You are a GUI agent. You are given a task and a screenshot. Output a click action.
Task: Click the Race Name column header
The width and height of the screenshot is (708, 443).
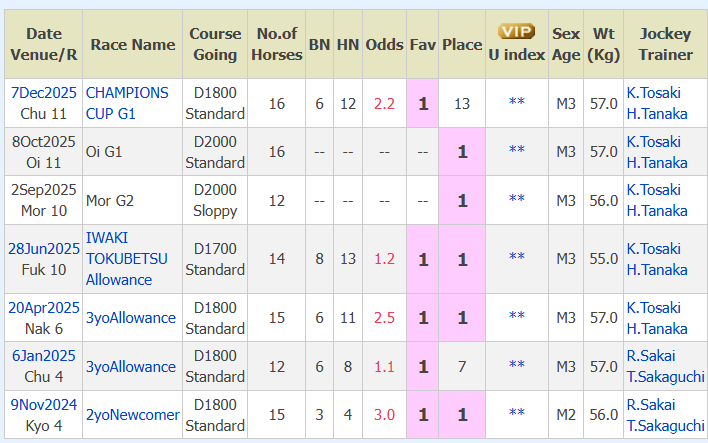pyautogui.click(x=133, y=44)
